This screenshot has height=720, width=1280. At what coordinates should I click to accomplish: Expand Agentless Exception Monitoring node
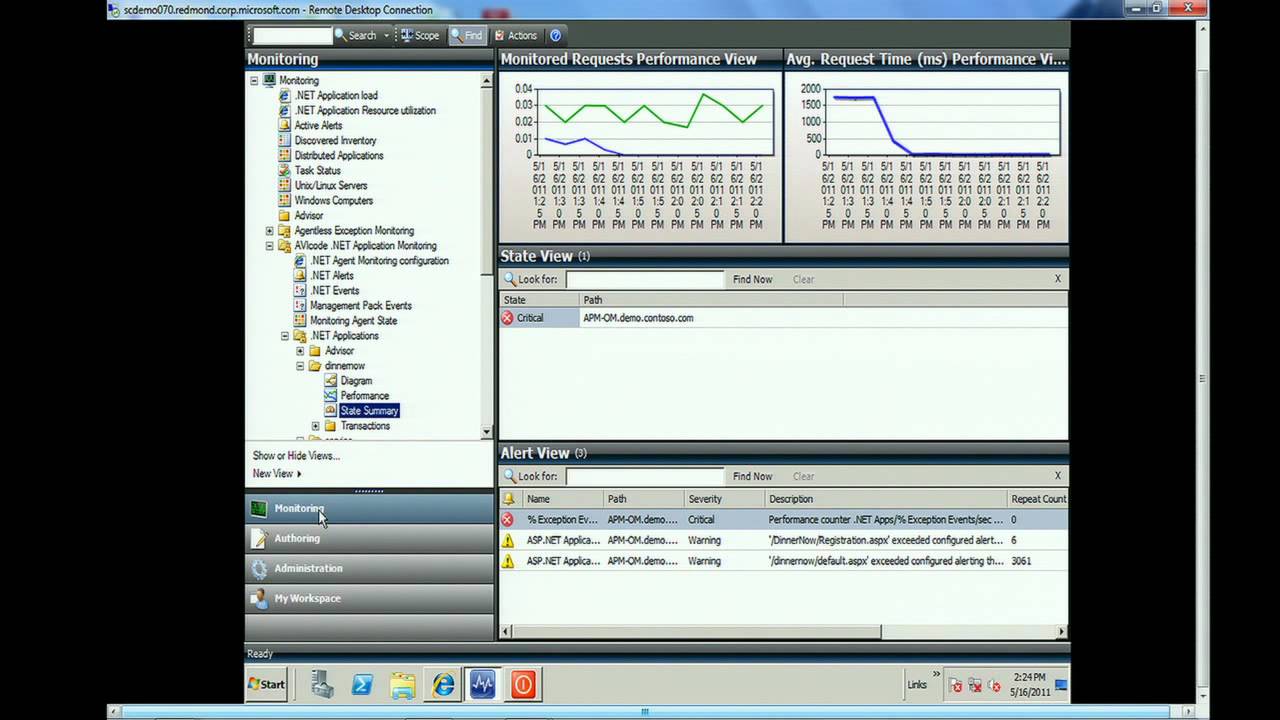[269, 230]
